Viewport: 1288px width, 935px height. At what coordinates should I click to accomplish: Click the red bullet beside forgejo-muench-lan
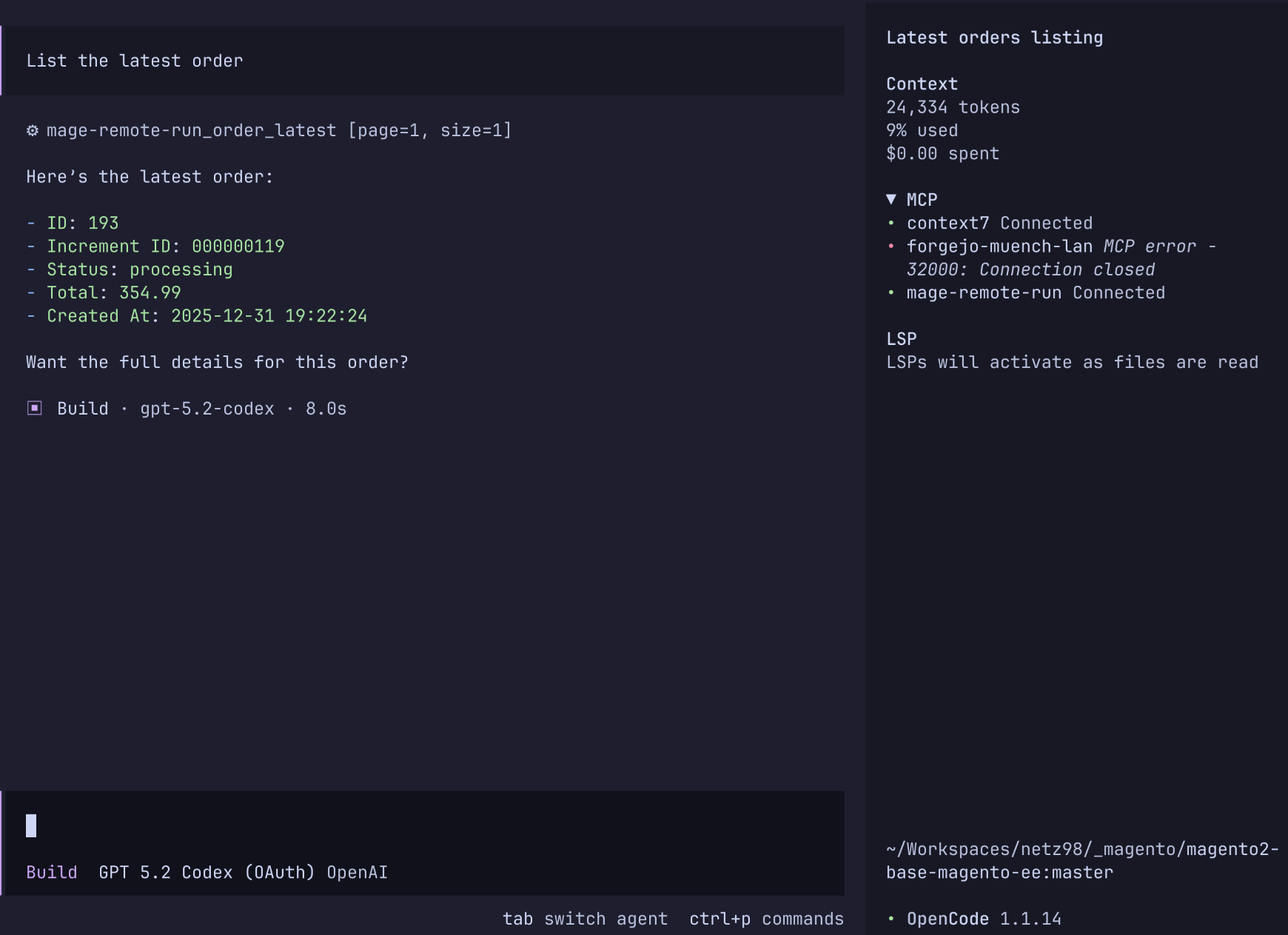[892, 247]
